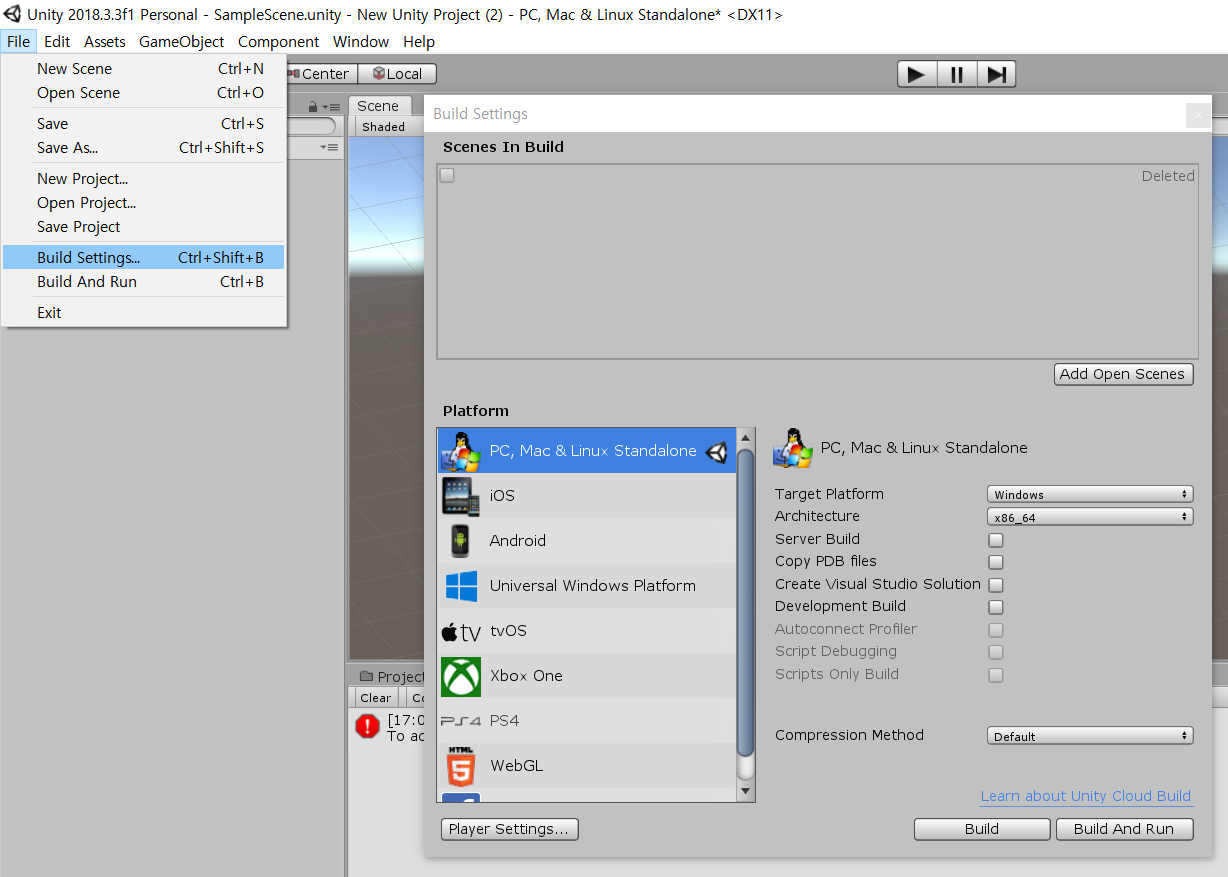Click the Hierarchy search field
Viewport: 1228px width, 877px height.
pos(312,127)
